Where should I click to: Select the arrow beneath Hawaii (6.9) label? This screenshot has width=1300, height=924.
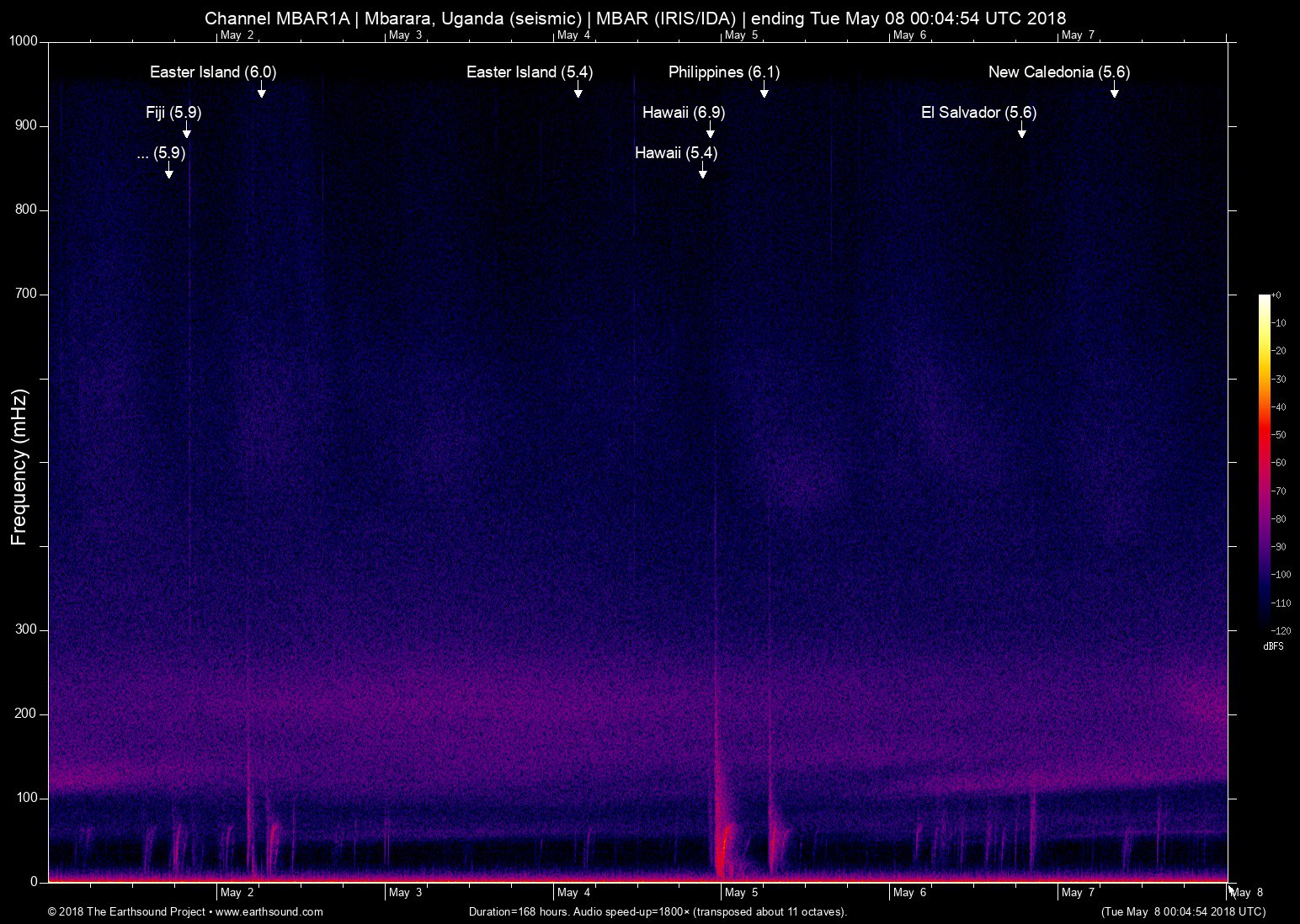click(711, 130)
